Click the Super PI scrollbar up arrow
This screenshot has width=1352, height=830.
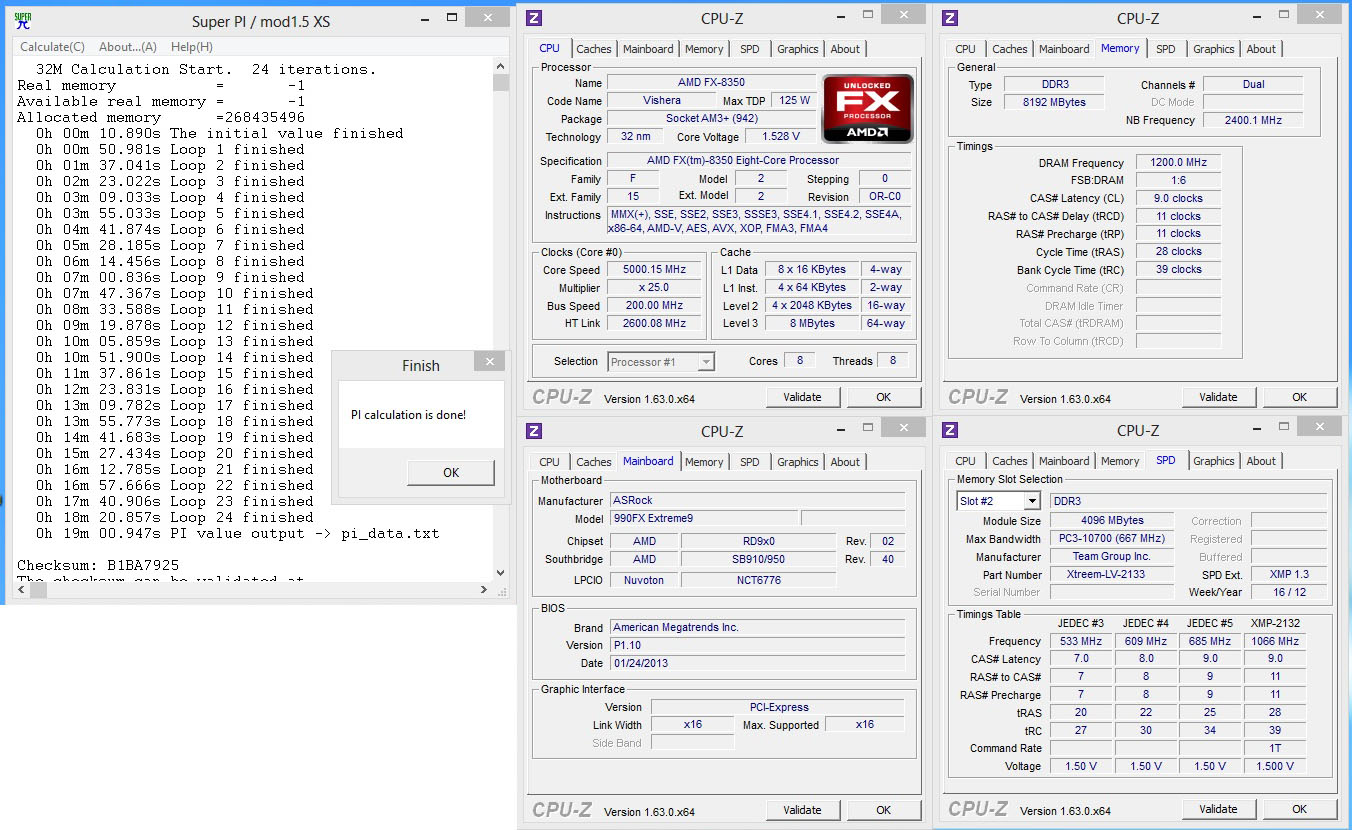point(501,66)
